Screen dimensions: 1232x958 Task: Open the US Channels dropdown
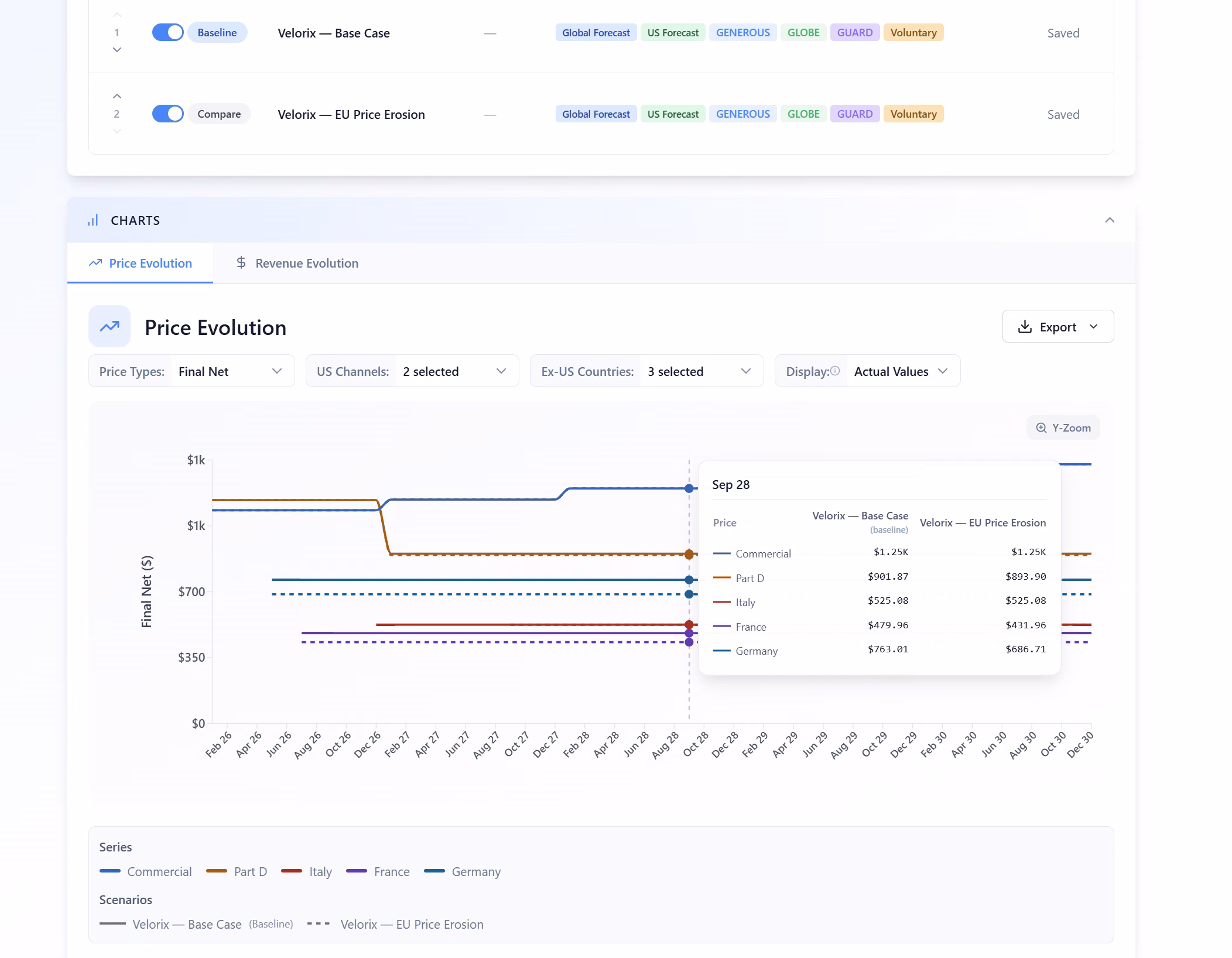(412, 371)
